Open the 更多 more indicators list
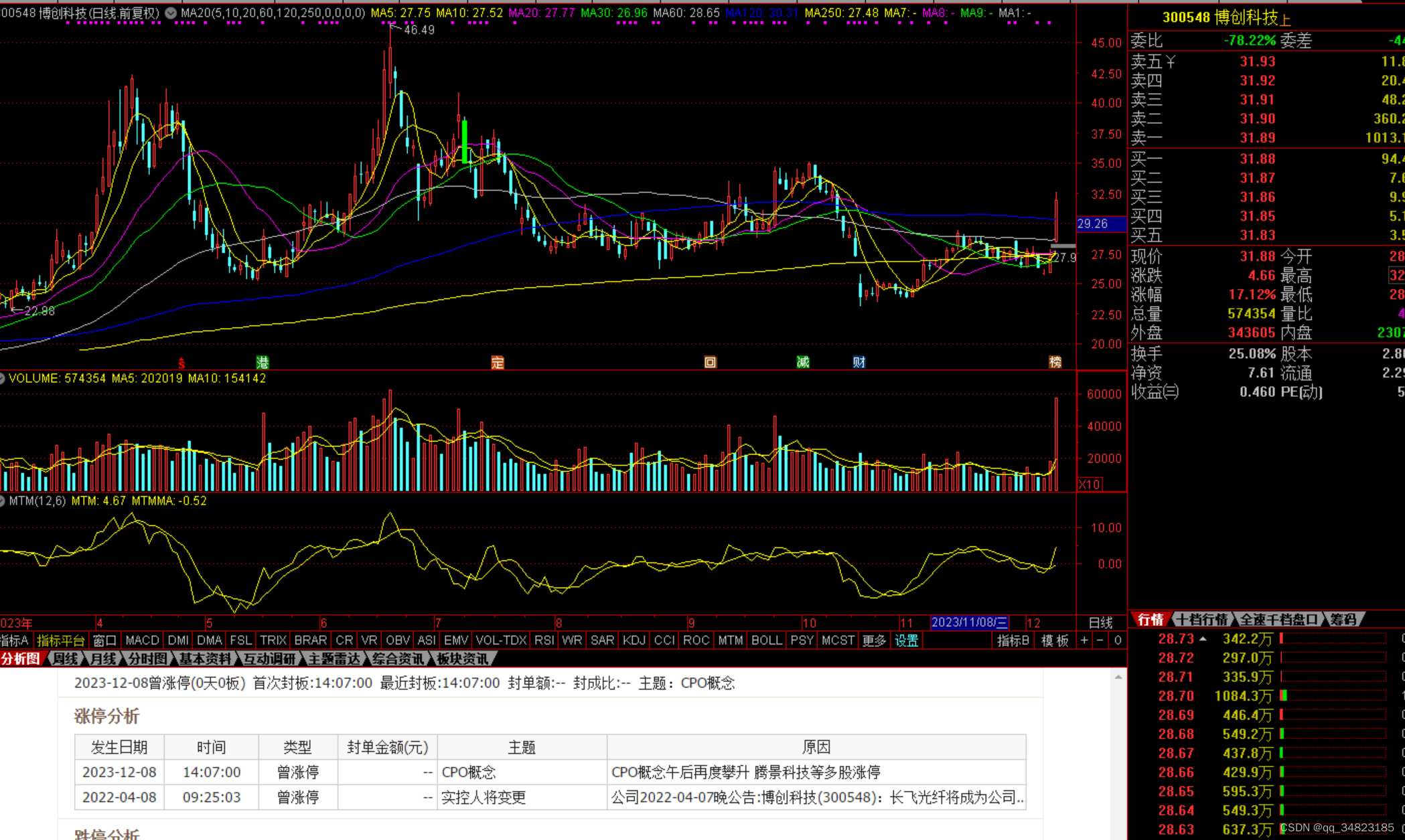 click(x=873, y=641)
